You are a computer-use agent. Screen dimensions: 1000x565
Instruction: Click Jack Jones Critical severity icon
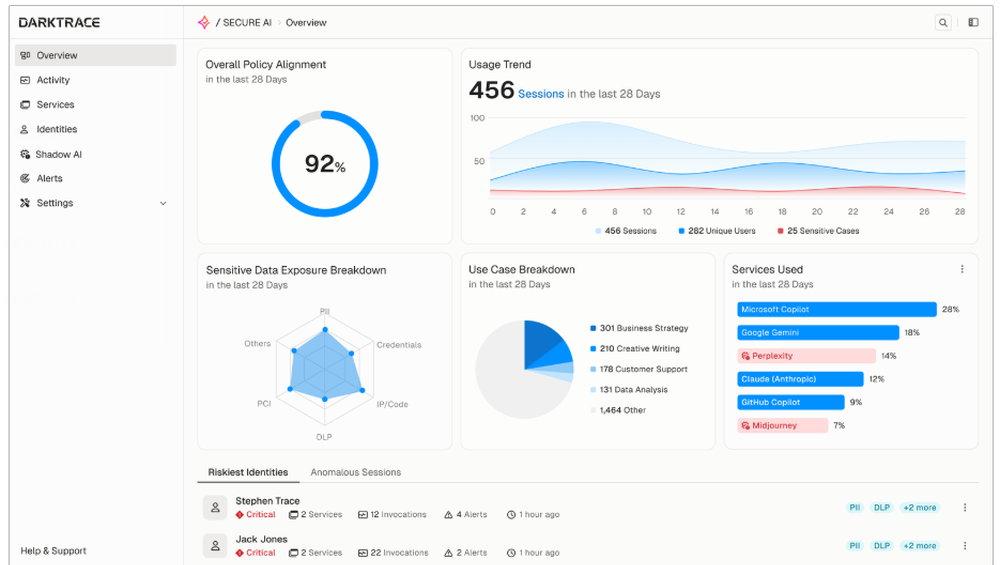click(x=240, y=553)
